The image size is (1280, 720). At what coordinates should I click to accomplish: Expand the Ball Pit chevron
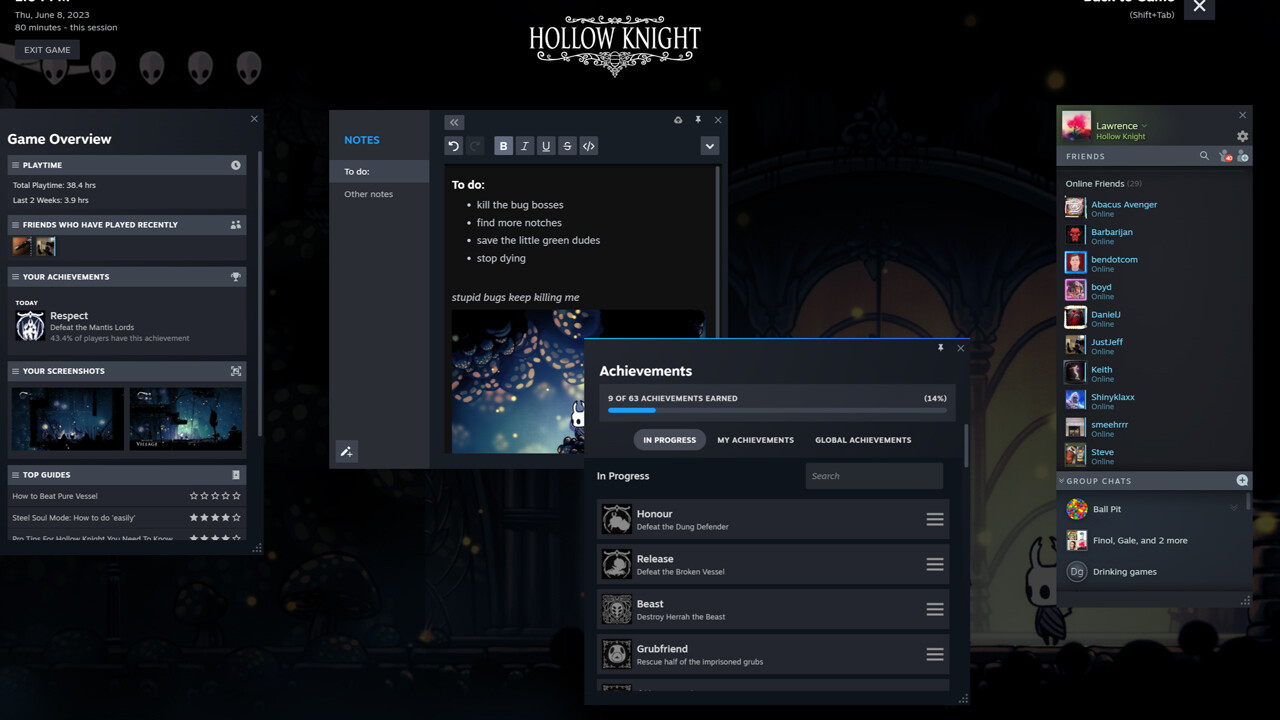[1234, 509]
